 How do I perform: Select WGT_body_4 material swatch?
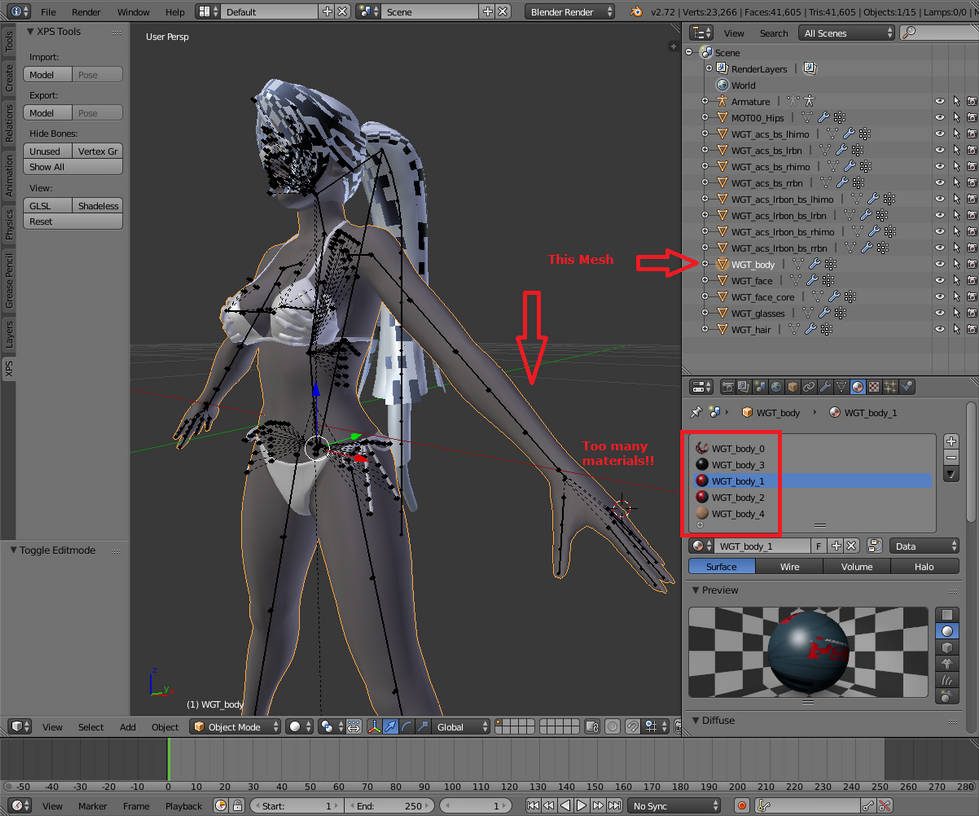click(702, 513)
